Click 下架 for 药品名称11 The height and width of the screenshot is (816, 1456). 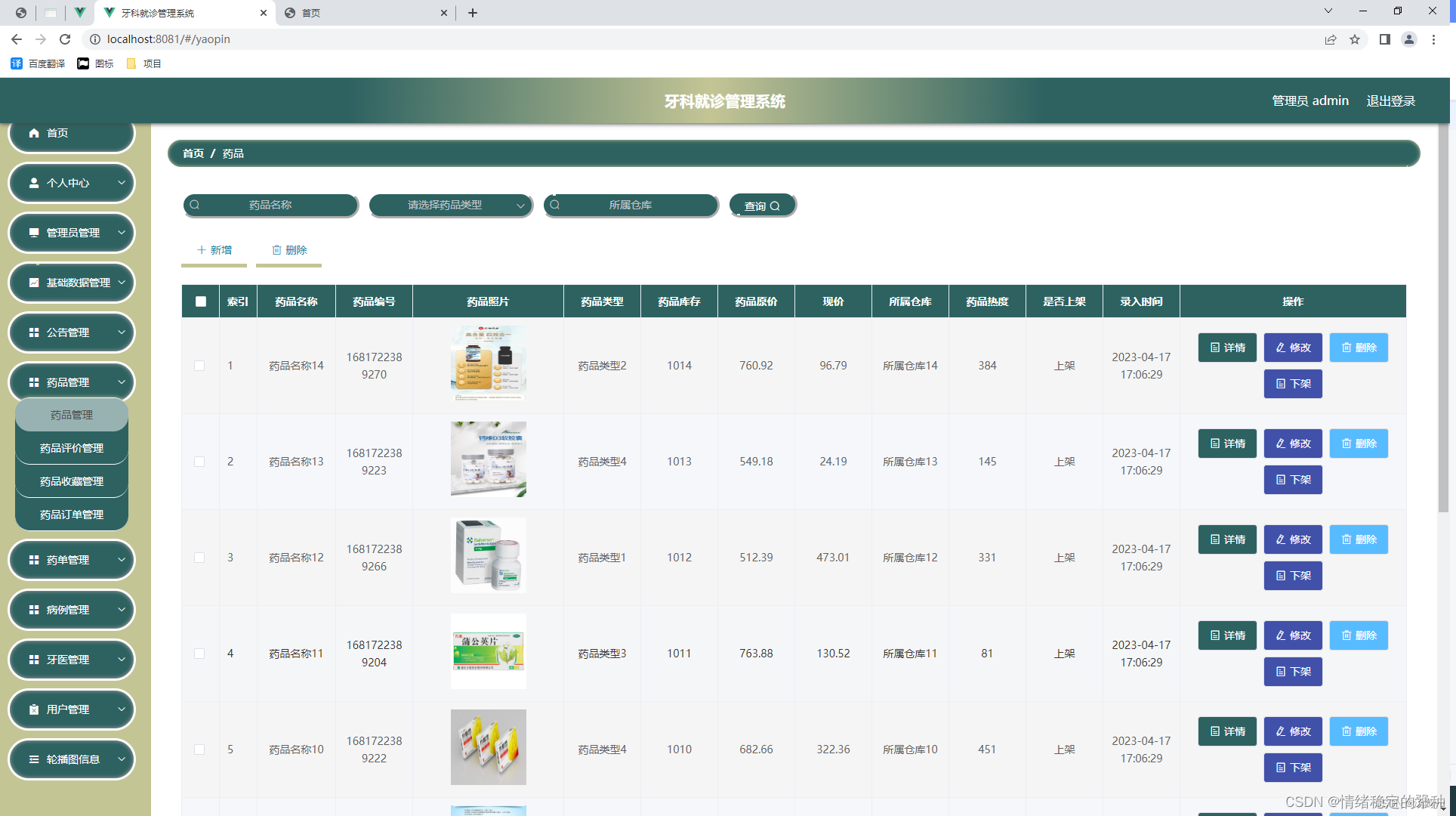point(1293,672)
